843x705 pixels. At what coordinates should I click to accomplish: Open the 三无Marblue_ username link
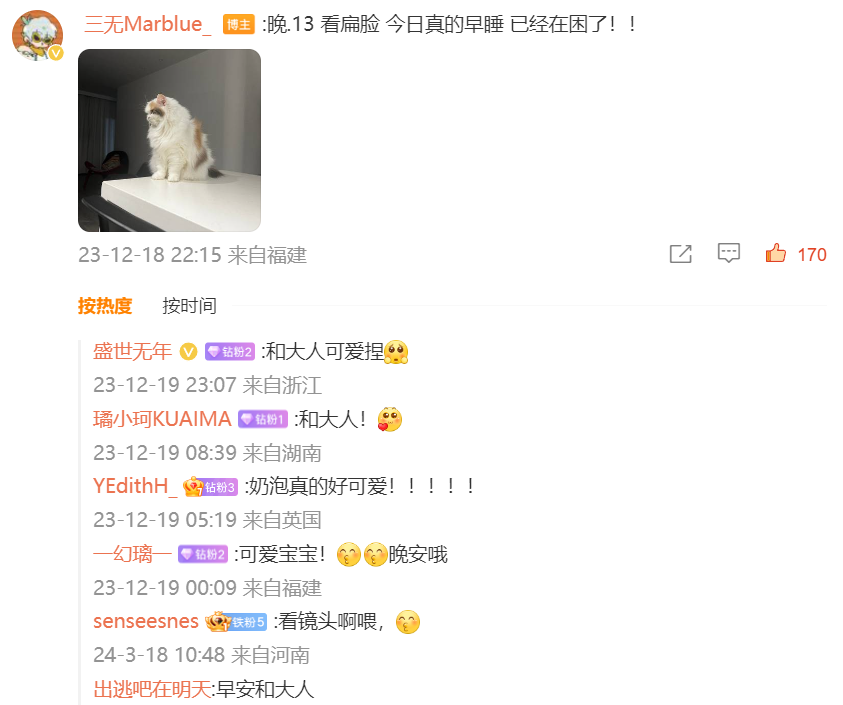(x=147, y=25)
